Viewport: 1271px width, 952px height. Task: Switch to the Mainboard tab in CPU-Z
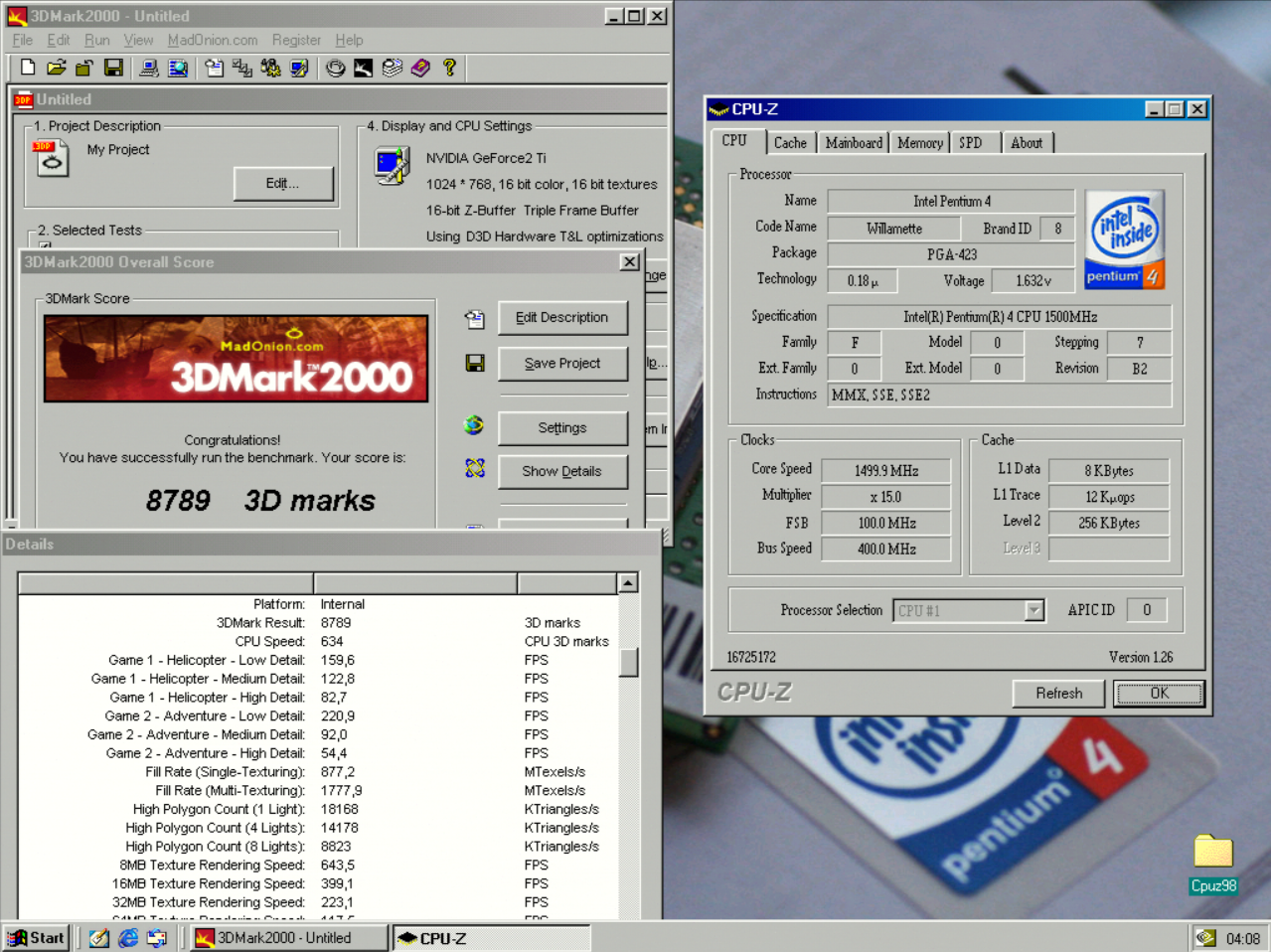coord(854,143)
